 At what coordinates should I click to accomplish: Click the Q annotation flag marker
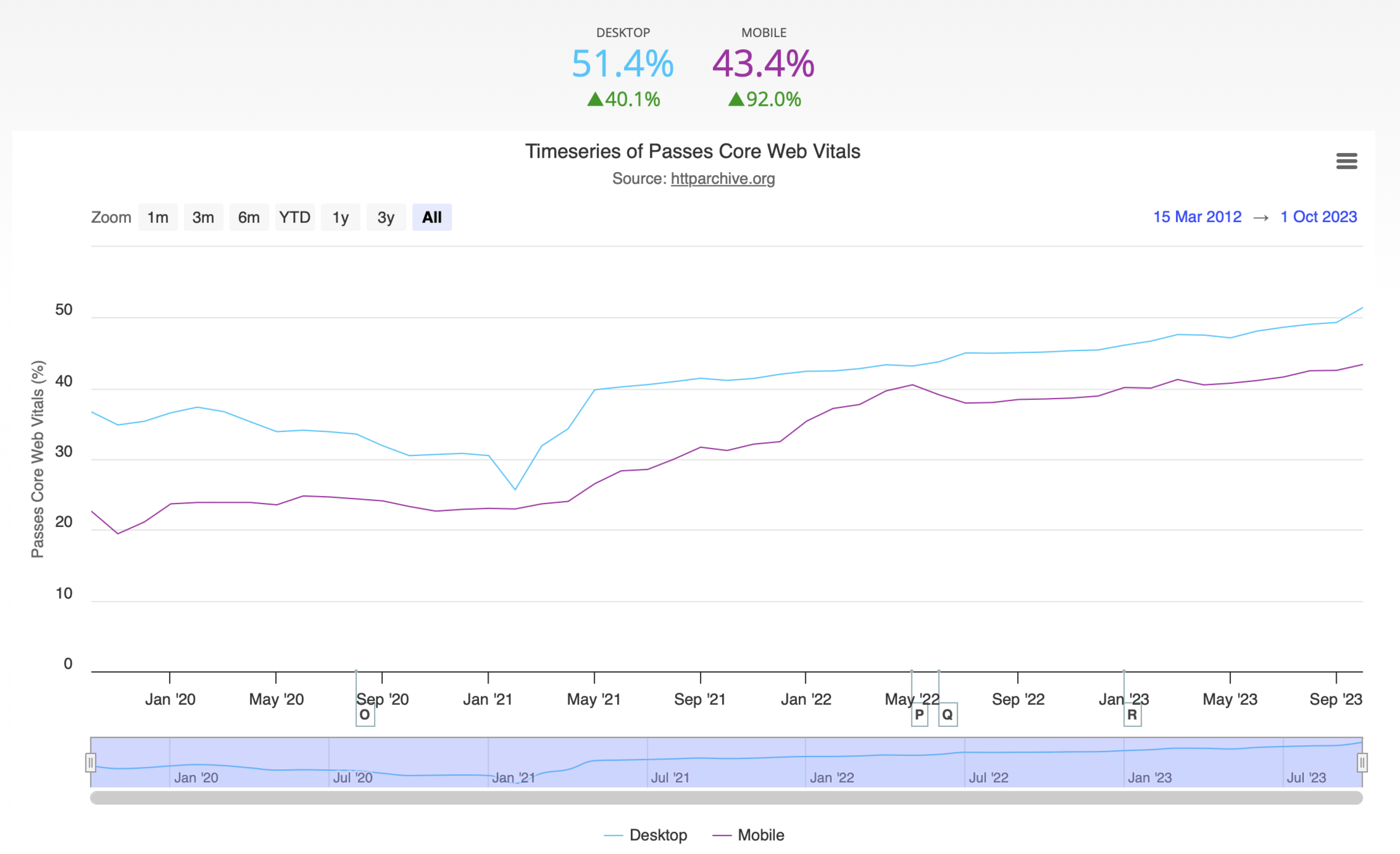947,715
